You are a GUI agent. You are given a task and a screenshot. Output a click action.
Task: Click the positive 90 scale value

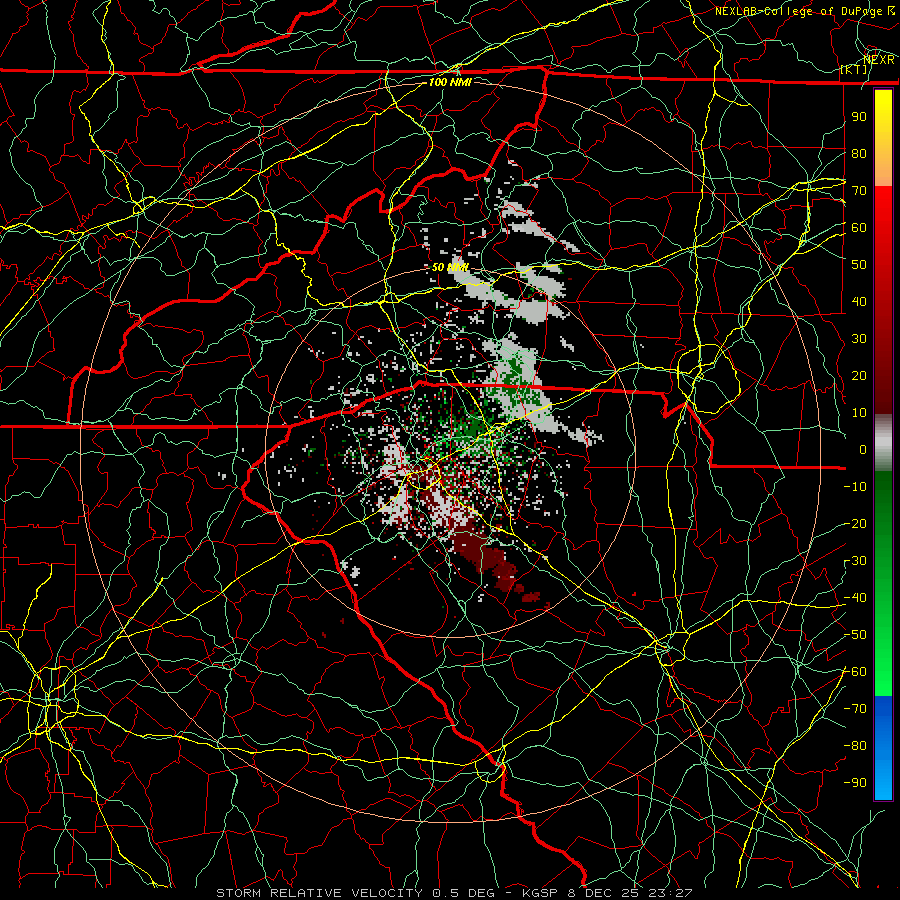click(x=859, y=117)
